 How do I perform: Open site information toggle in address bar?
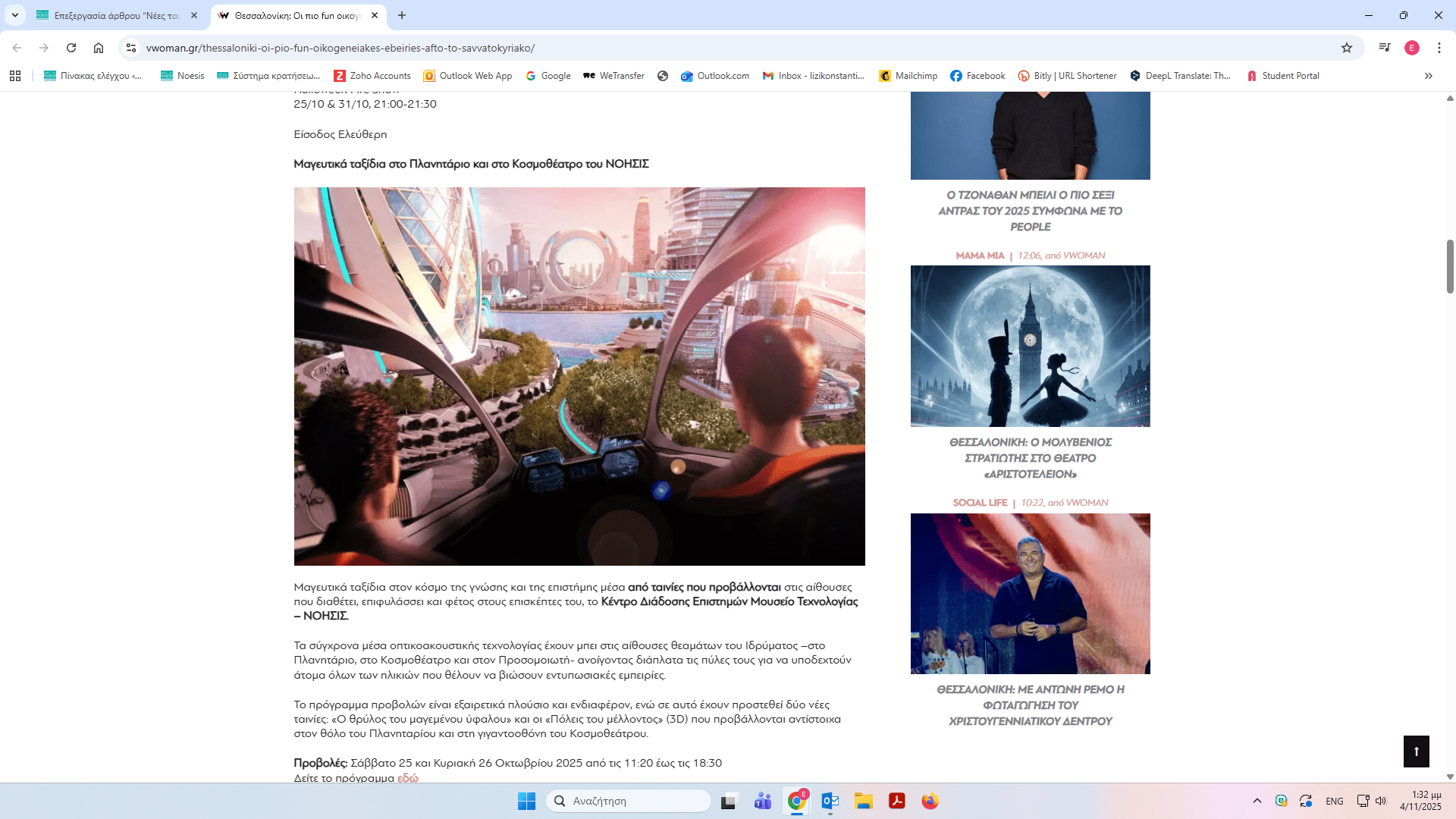coord(131,48)
